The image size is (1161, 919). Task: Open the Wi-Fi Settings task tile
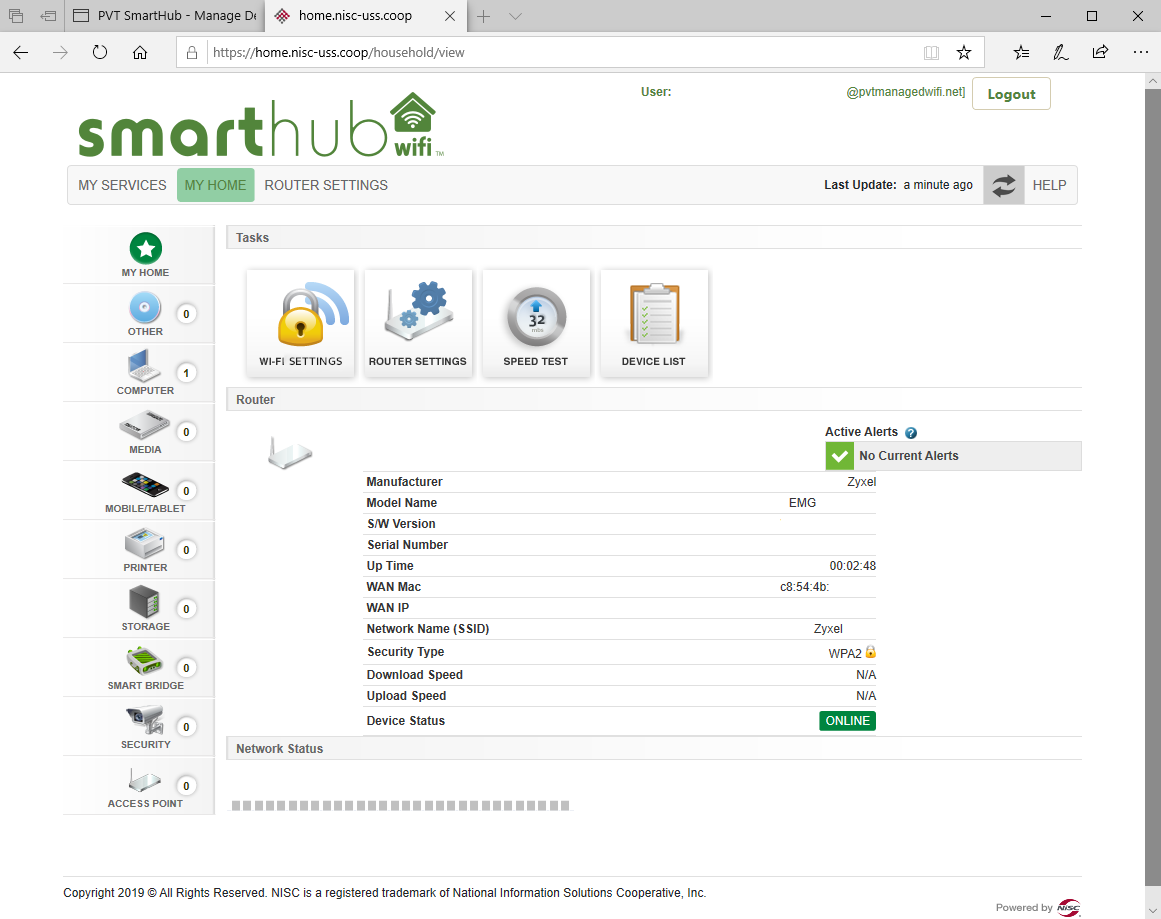click(x=301, y=323)
